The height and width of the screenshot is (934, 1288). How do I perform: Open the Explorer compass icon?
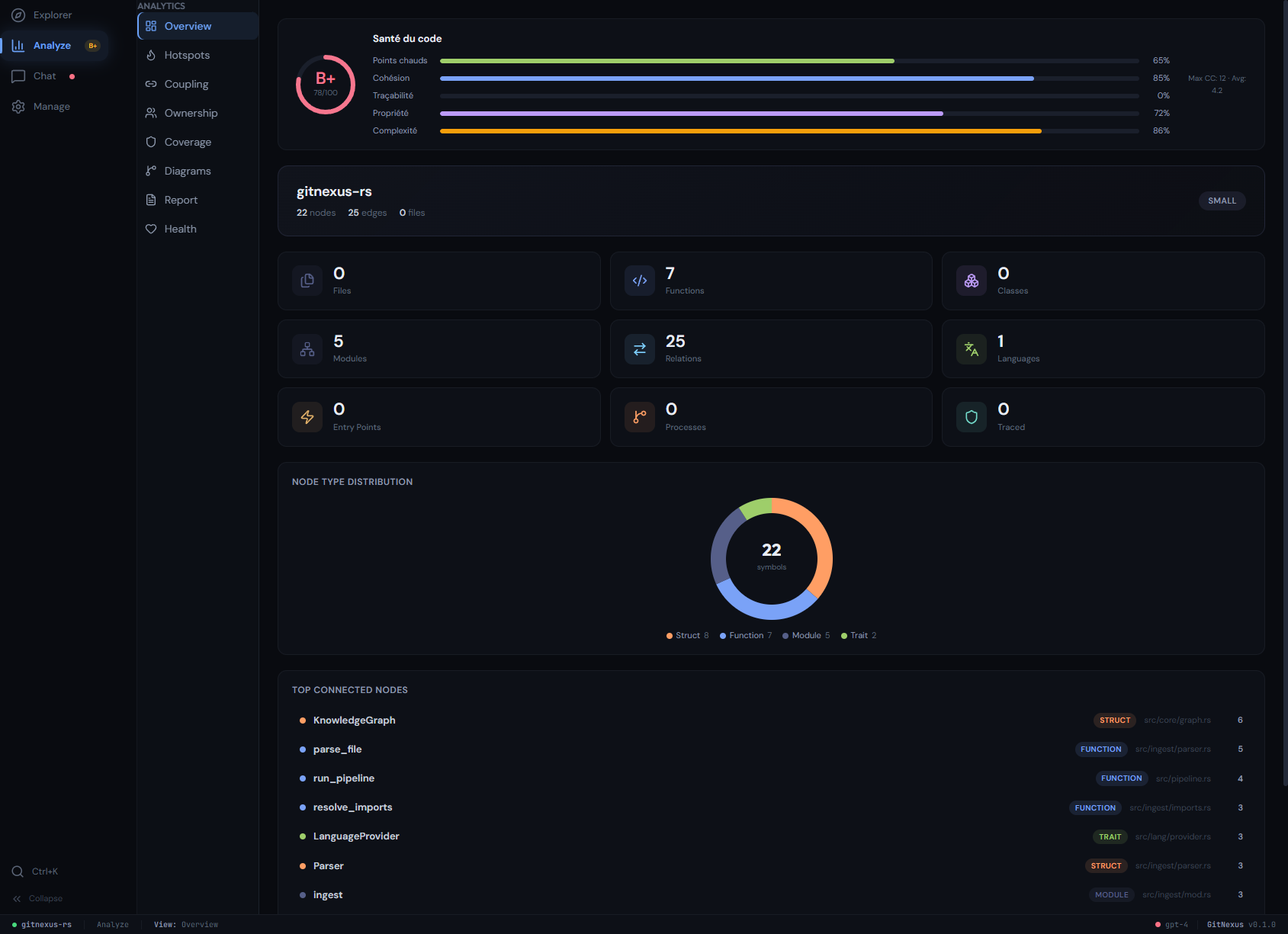(18, 14)
